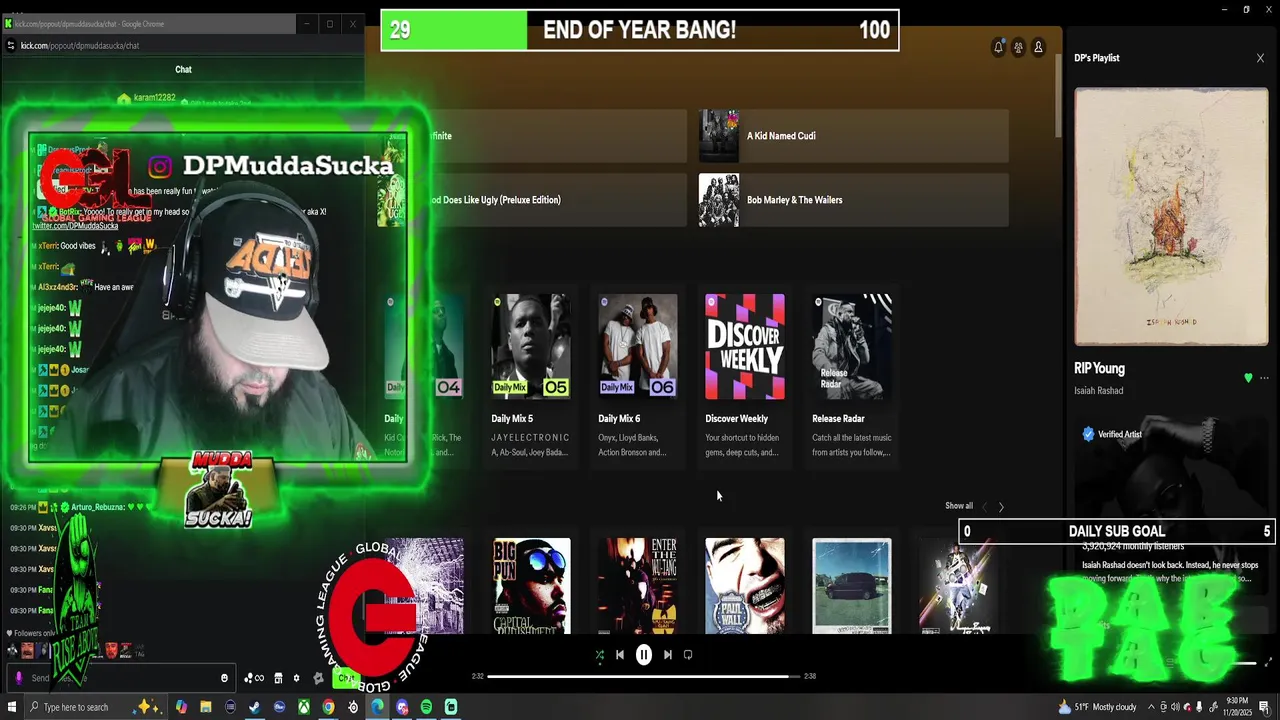This screenshot has height=720, width=1280.
Task: Click Show all link
Action: click(959, 506)
